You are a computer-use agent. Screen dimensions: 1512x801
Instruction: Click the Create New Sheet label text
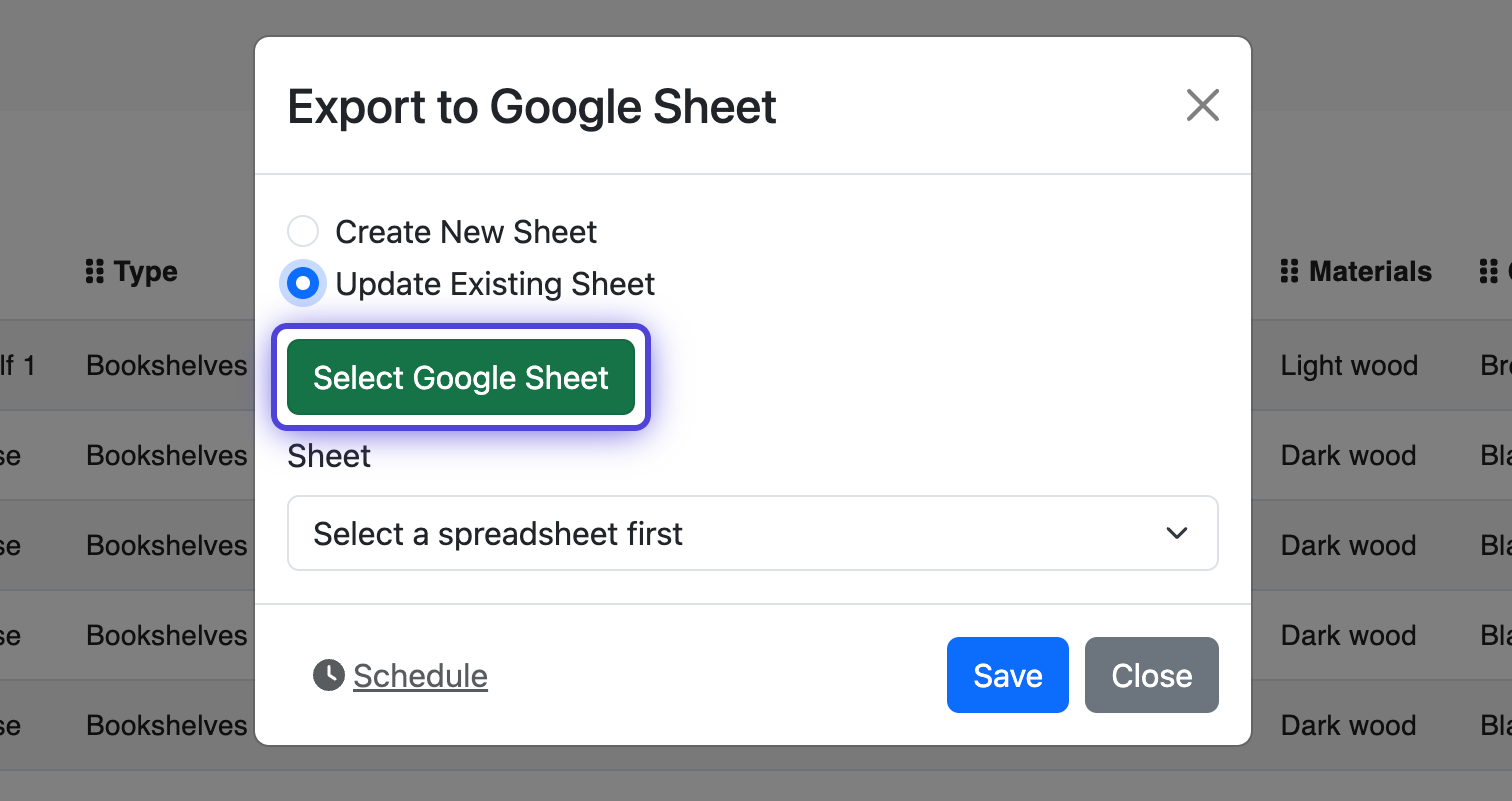466,232
